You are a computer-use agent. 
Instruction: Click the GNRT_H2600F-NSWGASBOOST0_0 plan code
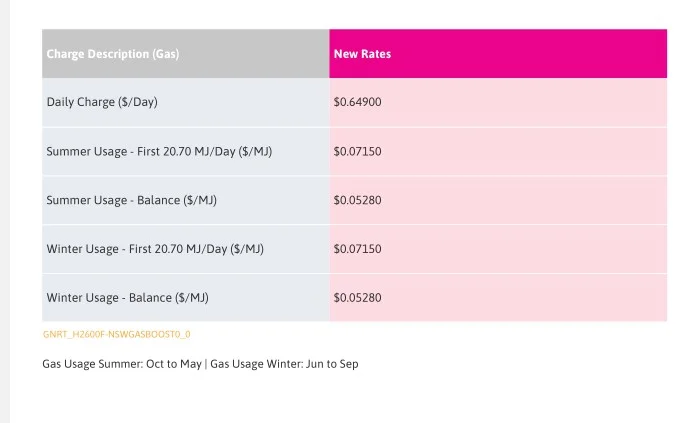pos(116,334)
